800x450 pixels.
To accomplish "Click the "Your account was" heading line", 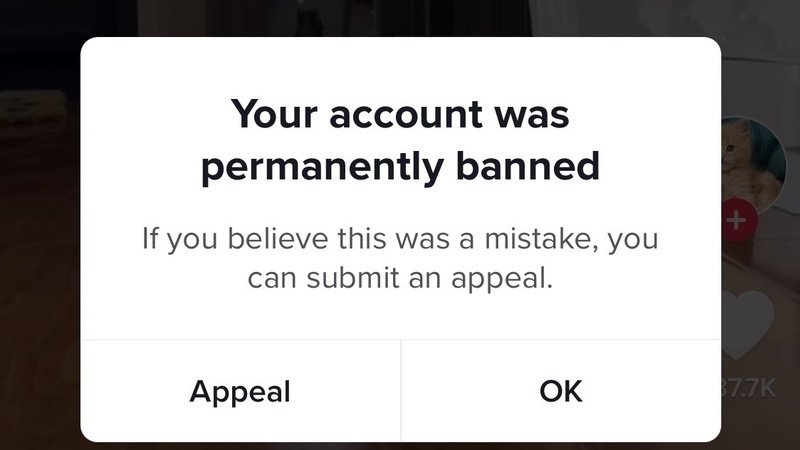I will [x=400, y=115].
